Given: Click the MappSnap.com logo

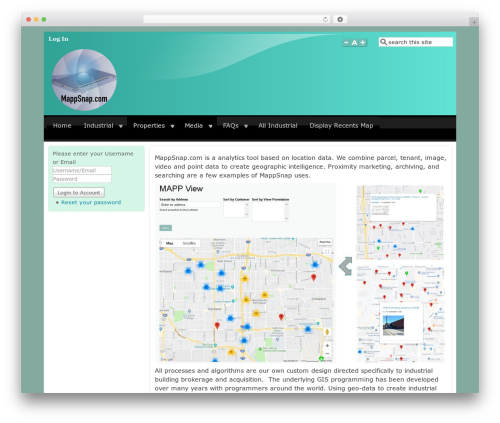Looking at the screenshot, I should 84,80.
